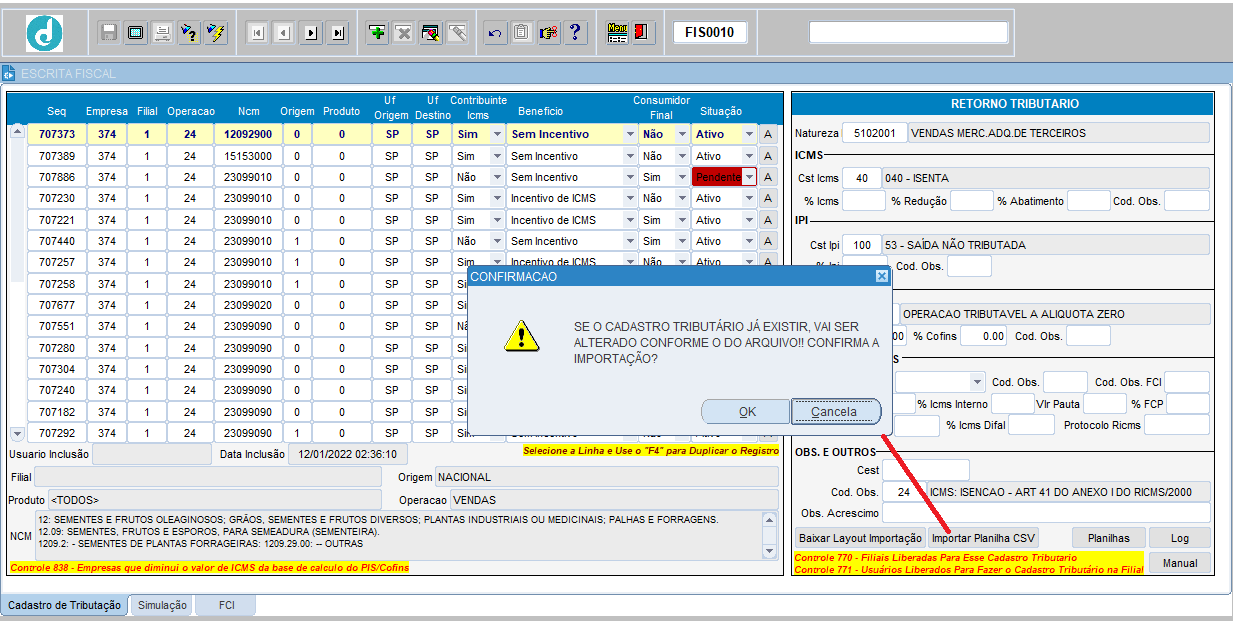Click the NCM description scrollbar down arrow
This screenshot has height=621, width=1233.
point(769,551)
